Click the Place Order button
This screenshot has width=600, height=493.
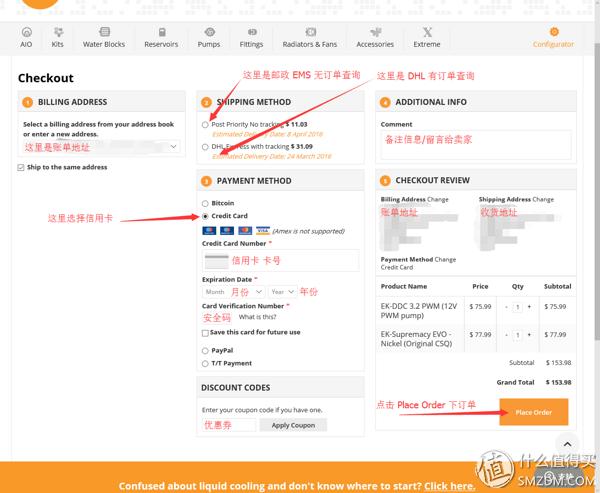click(x=534, y=412)
